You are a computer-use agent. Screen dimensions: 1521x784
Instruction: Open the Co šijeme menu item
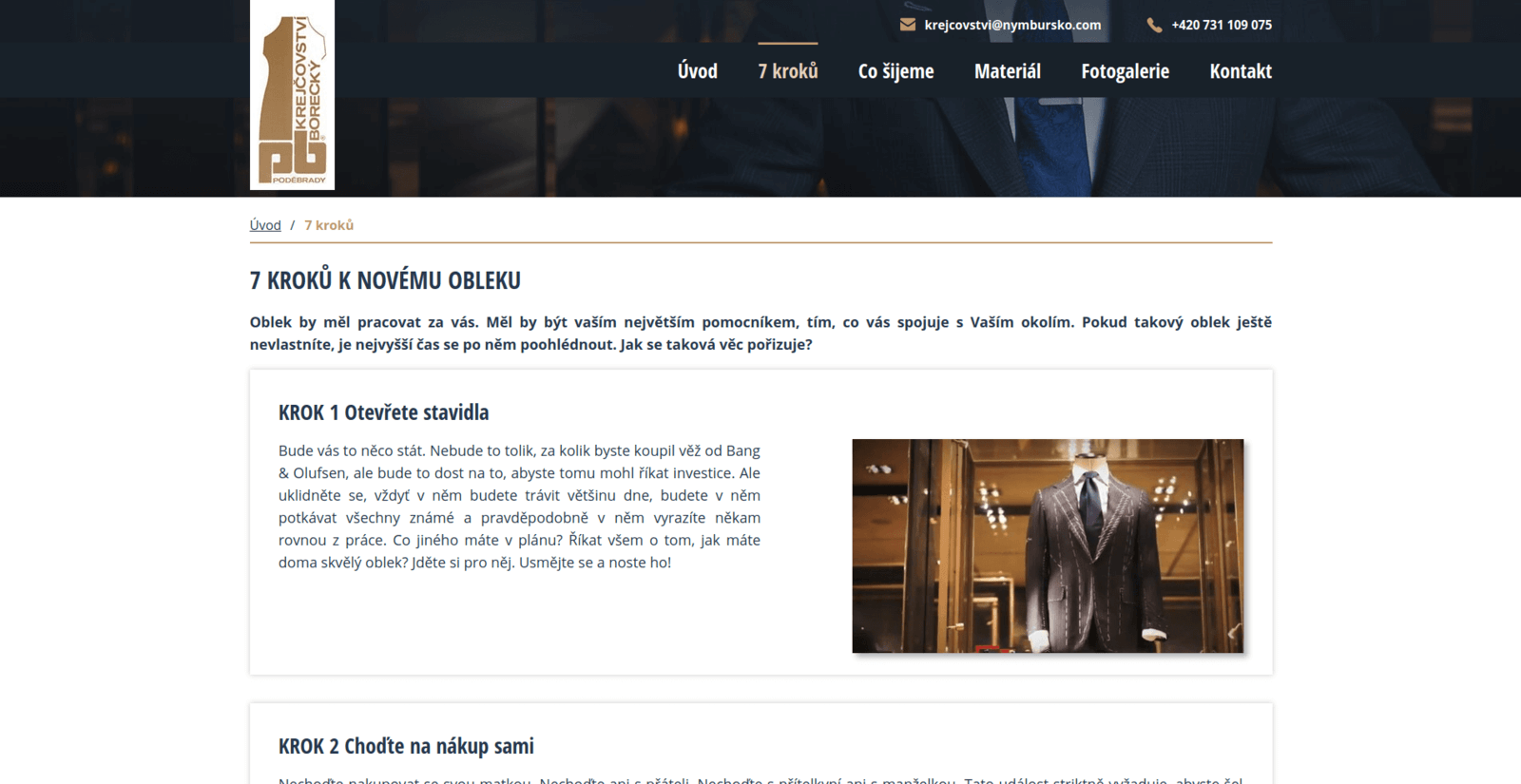click(895, 71)
